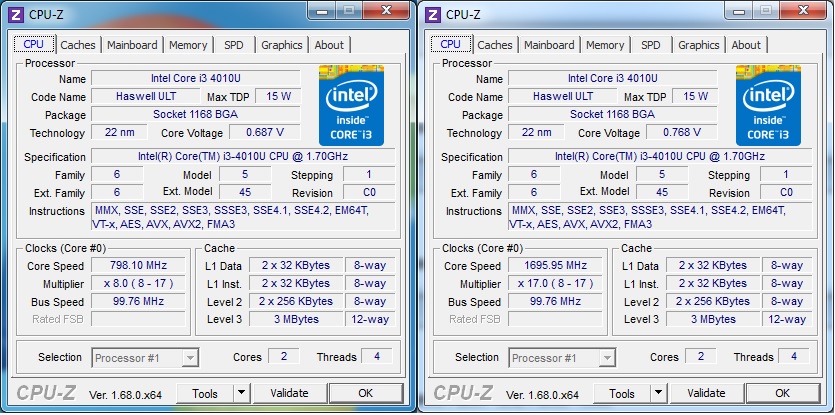835x415 pixels.
Task: Click Bus Speed 99.76 MHz in left window
Action: (x=138, y=301)
